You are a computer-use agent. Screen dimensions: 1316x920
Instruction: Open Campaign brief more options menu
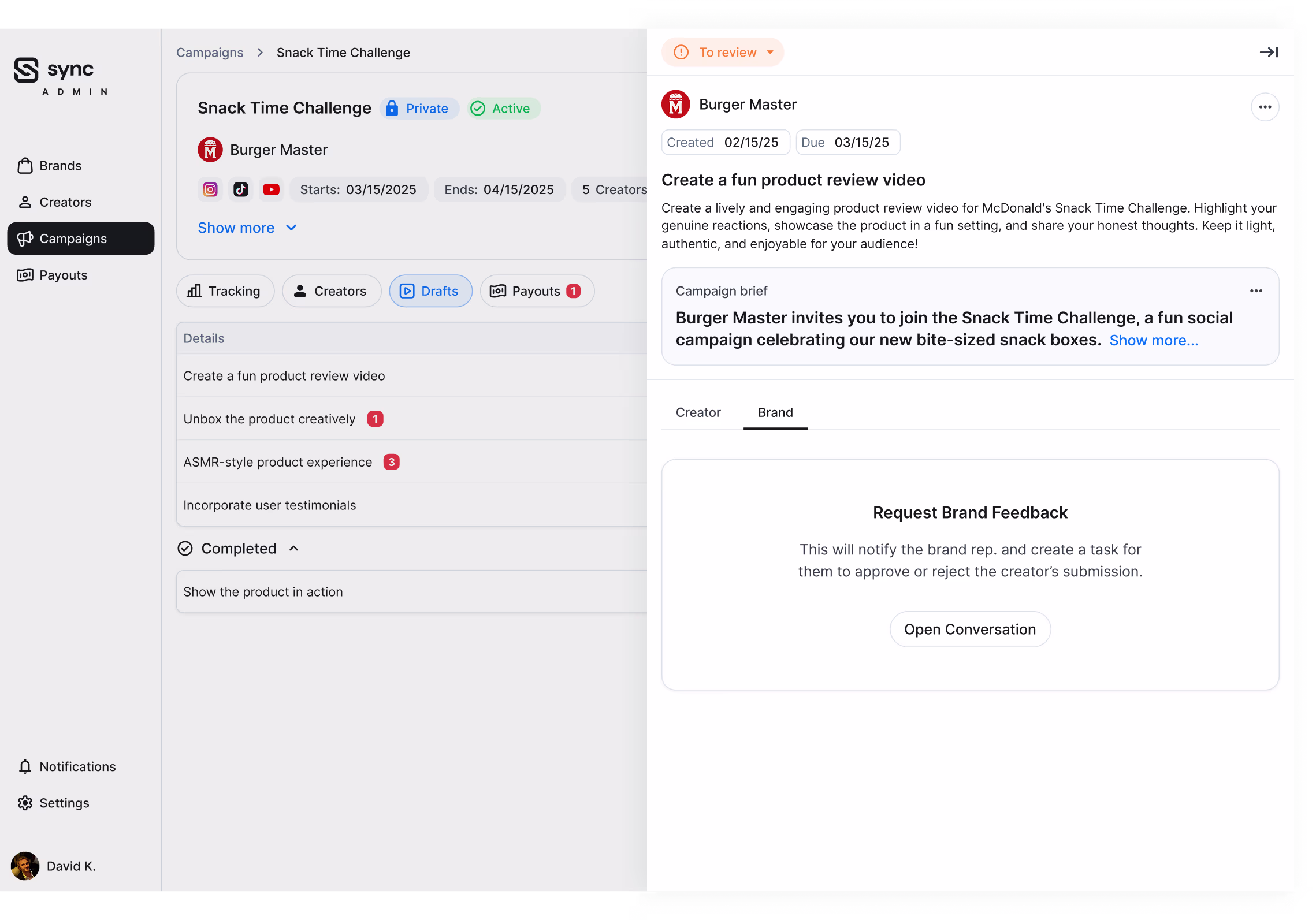(x=1256, y=291)
